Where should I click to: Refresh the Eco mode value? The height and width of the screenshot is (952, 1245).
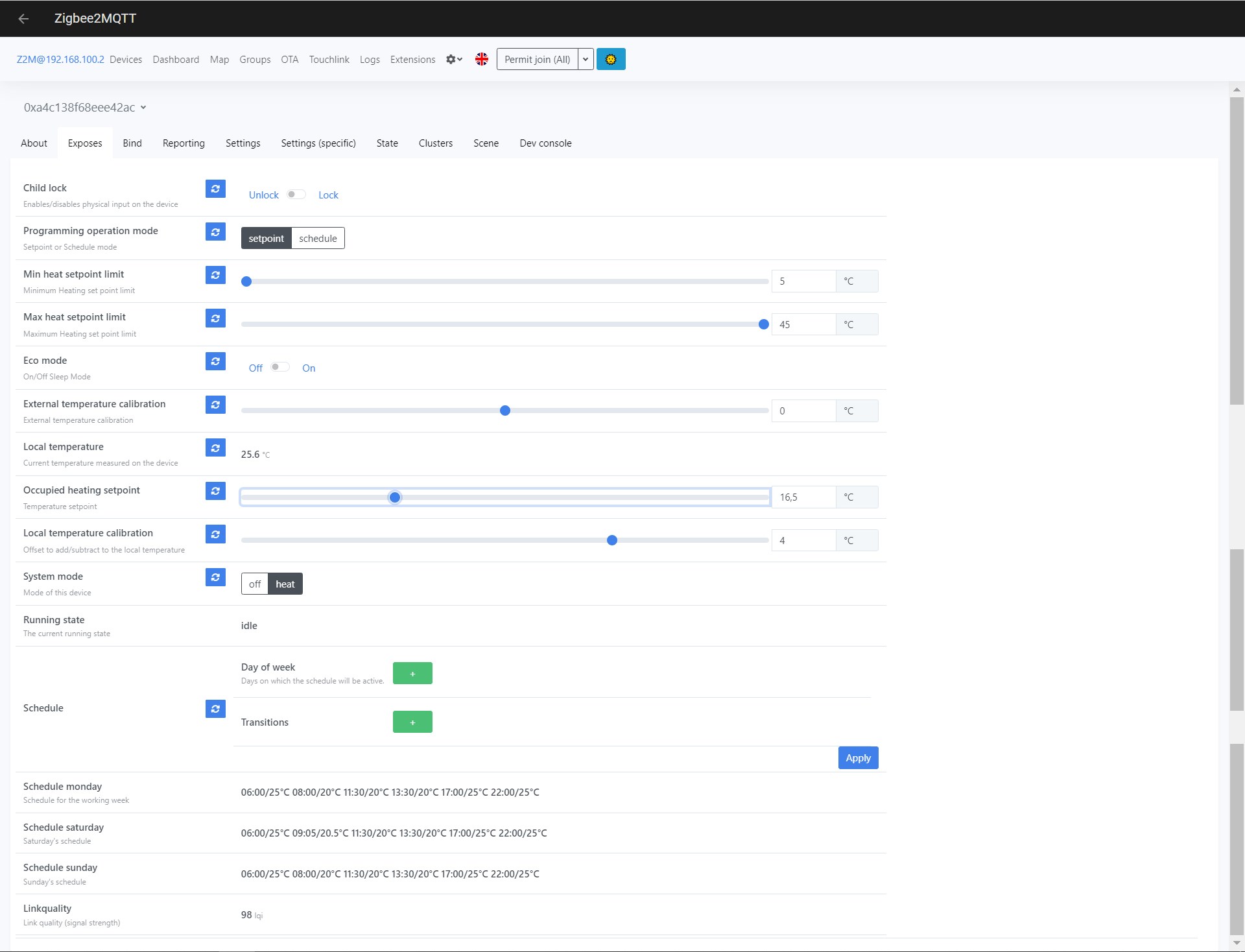point(215,361)
